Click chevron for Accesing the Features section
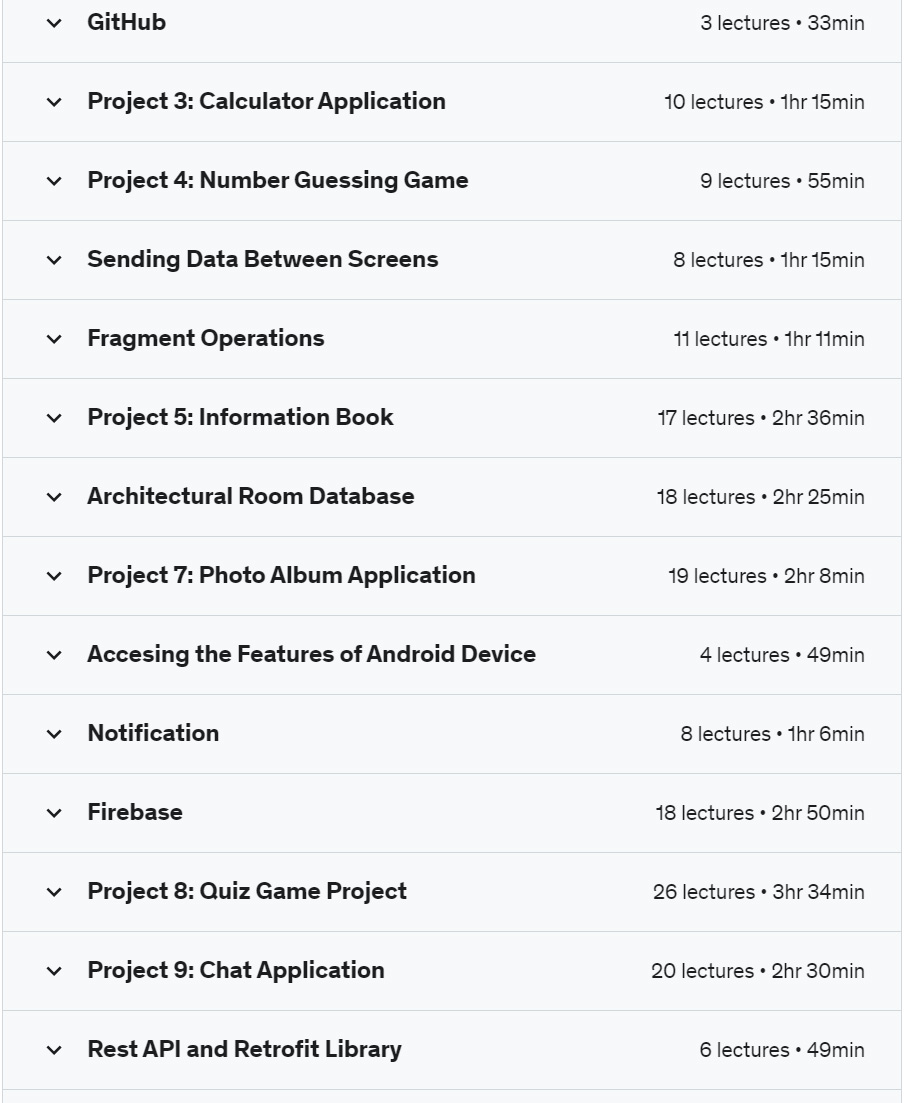The height and width of the screenshot is (1103, 904). pos(54,655)
